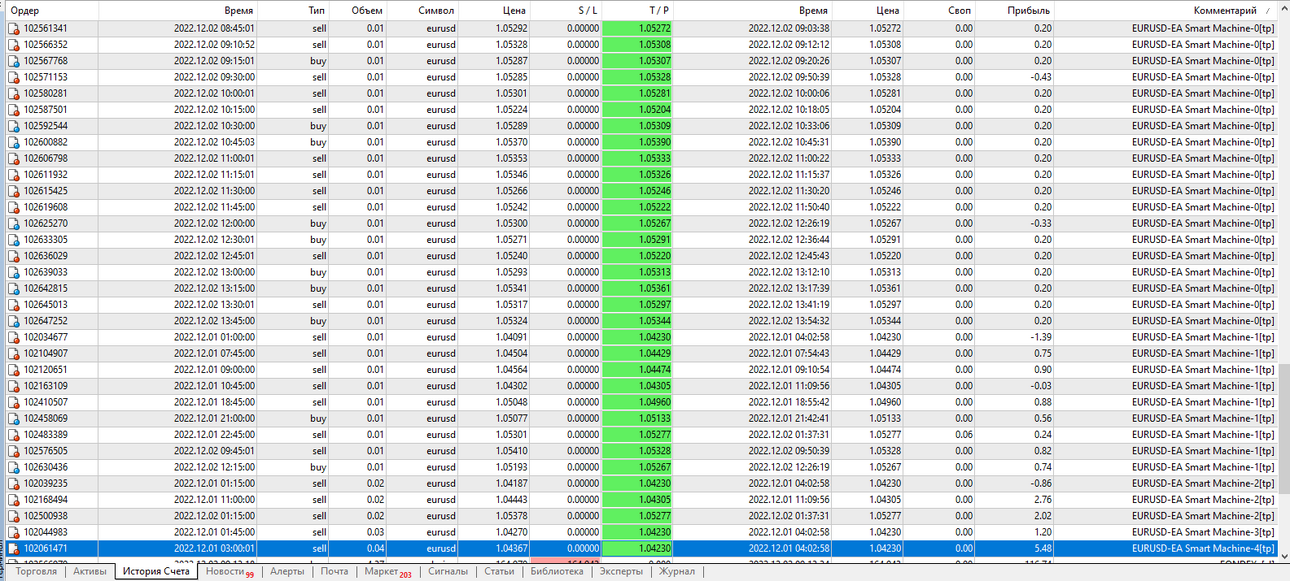Click the icon of highlighted order 102061471

click(14, 549)
